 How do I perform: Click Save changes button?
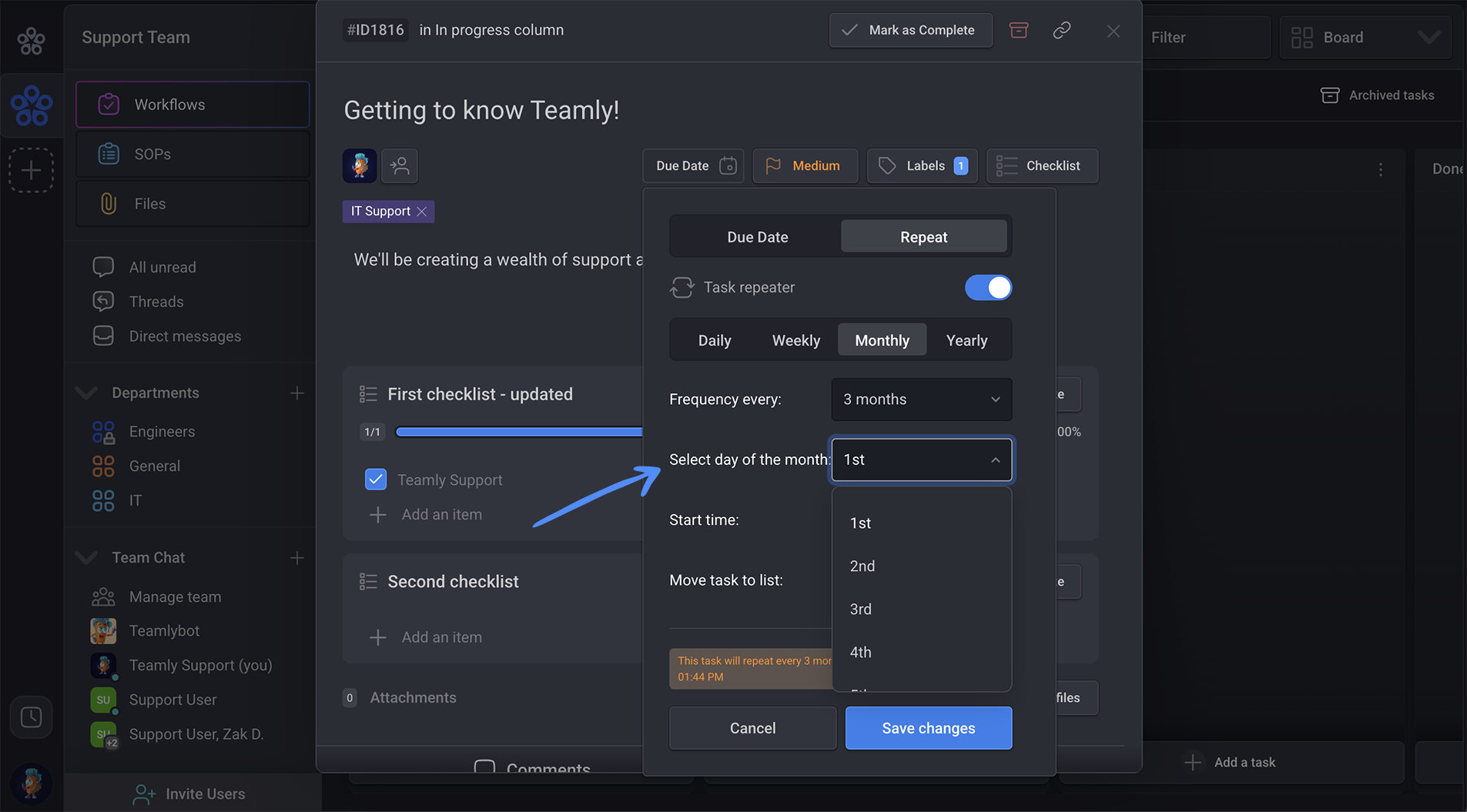(929, 728)
